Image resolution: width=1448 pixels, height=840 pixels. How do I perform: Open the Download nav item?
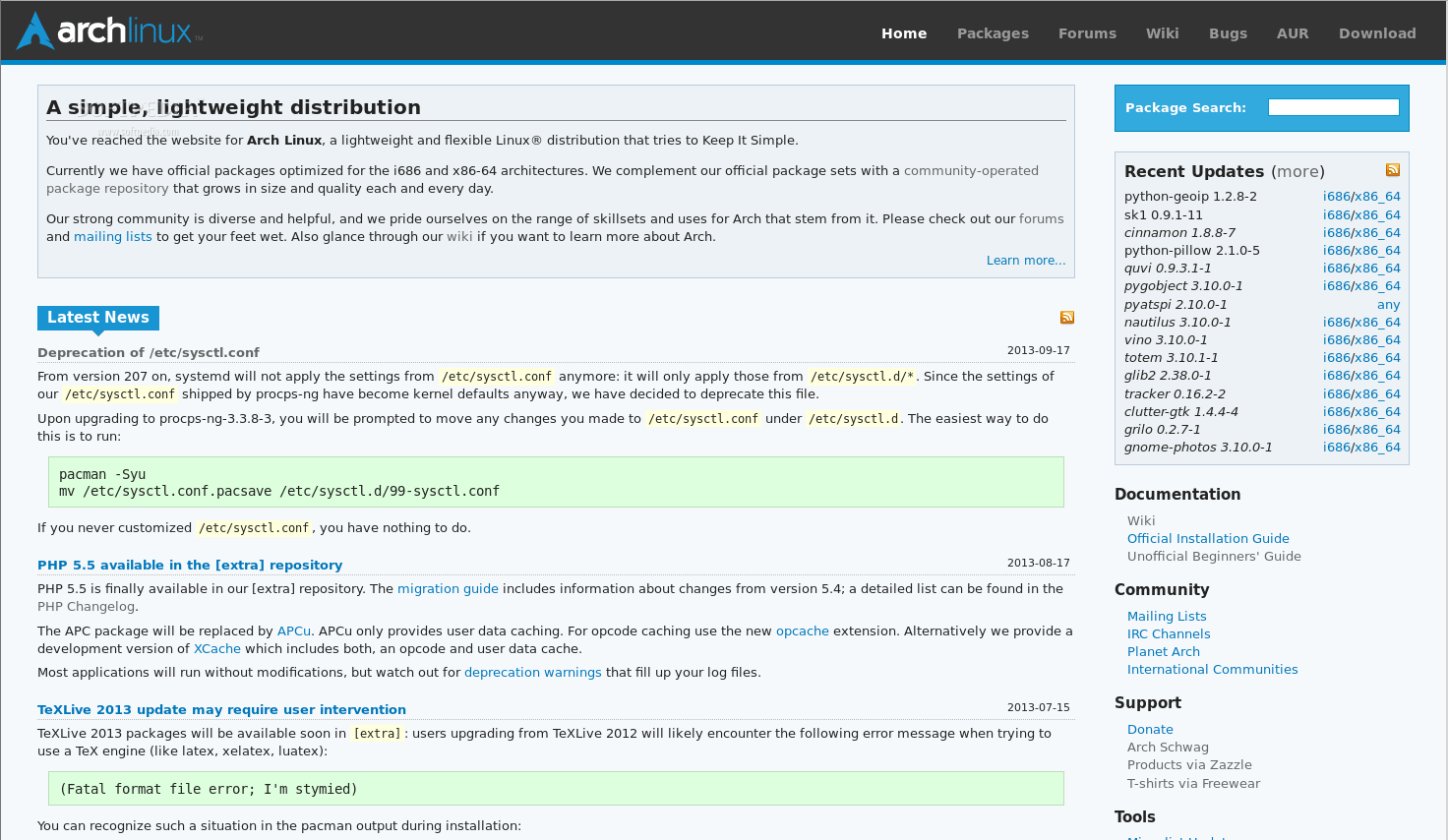[x=1377, y=33]
